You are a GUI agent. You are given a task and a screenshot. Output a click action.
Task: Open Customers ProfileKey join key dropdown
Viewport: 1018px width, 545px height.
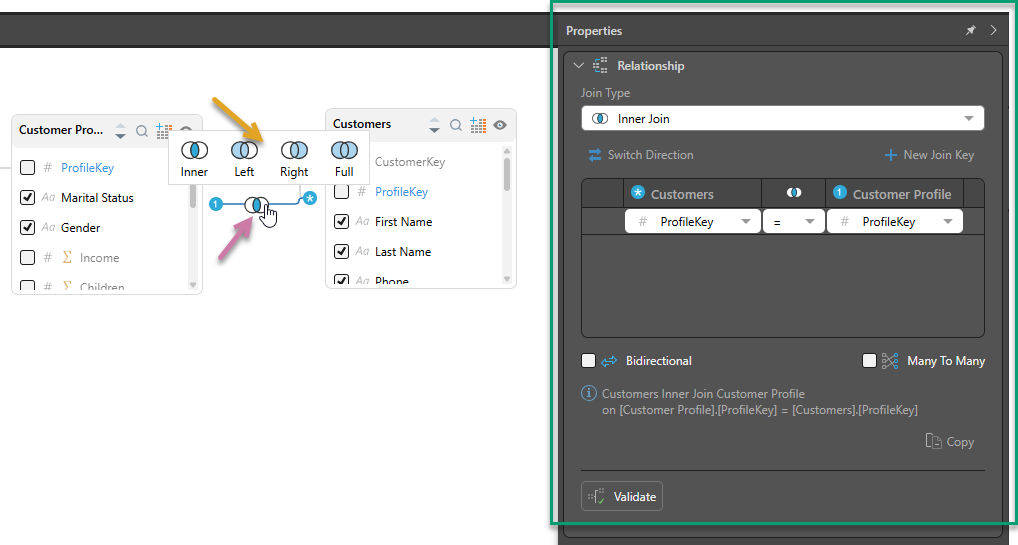click(692, 222)
